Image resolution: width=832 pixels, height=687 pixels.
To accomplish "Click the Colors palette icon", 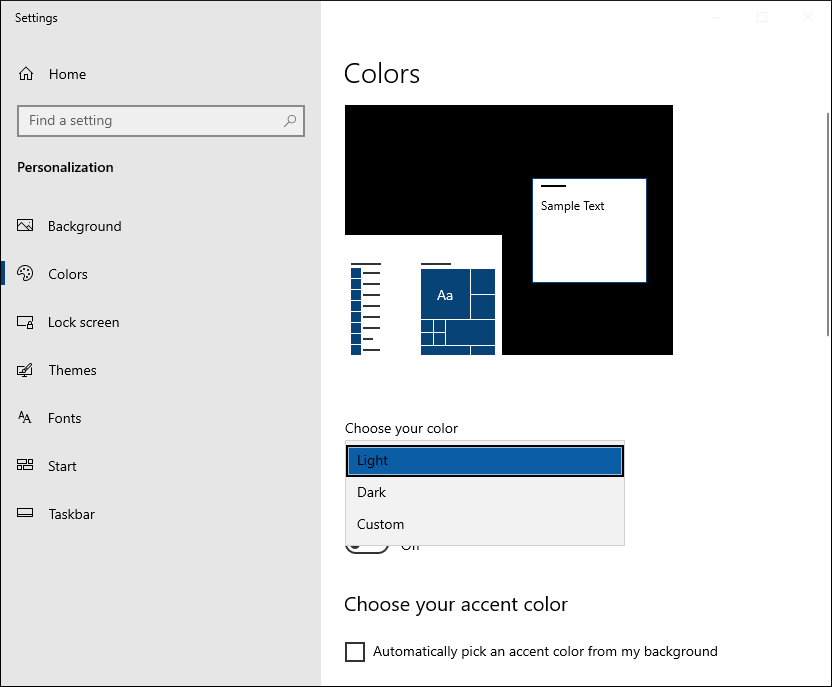I will pyautogui.click(x=26, y=274).
